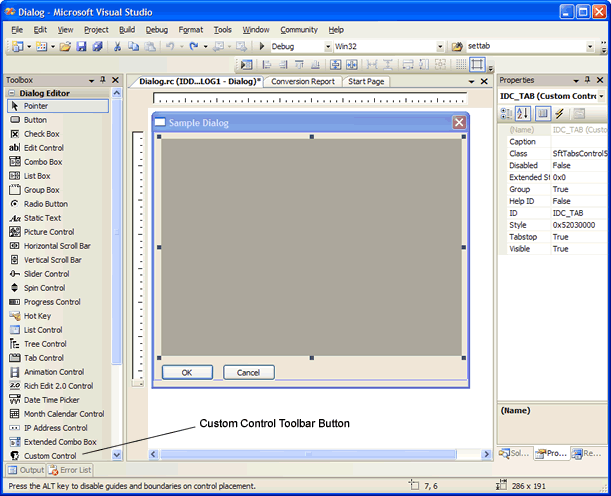Select the Progress Control tool
Image resolution: width=611 pixels, height=496 pixels.
click(x=52, y=302)
